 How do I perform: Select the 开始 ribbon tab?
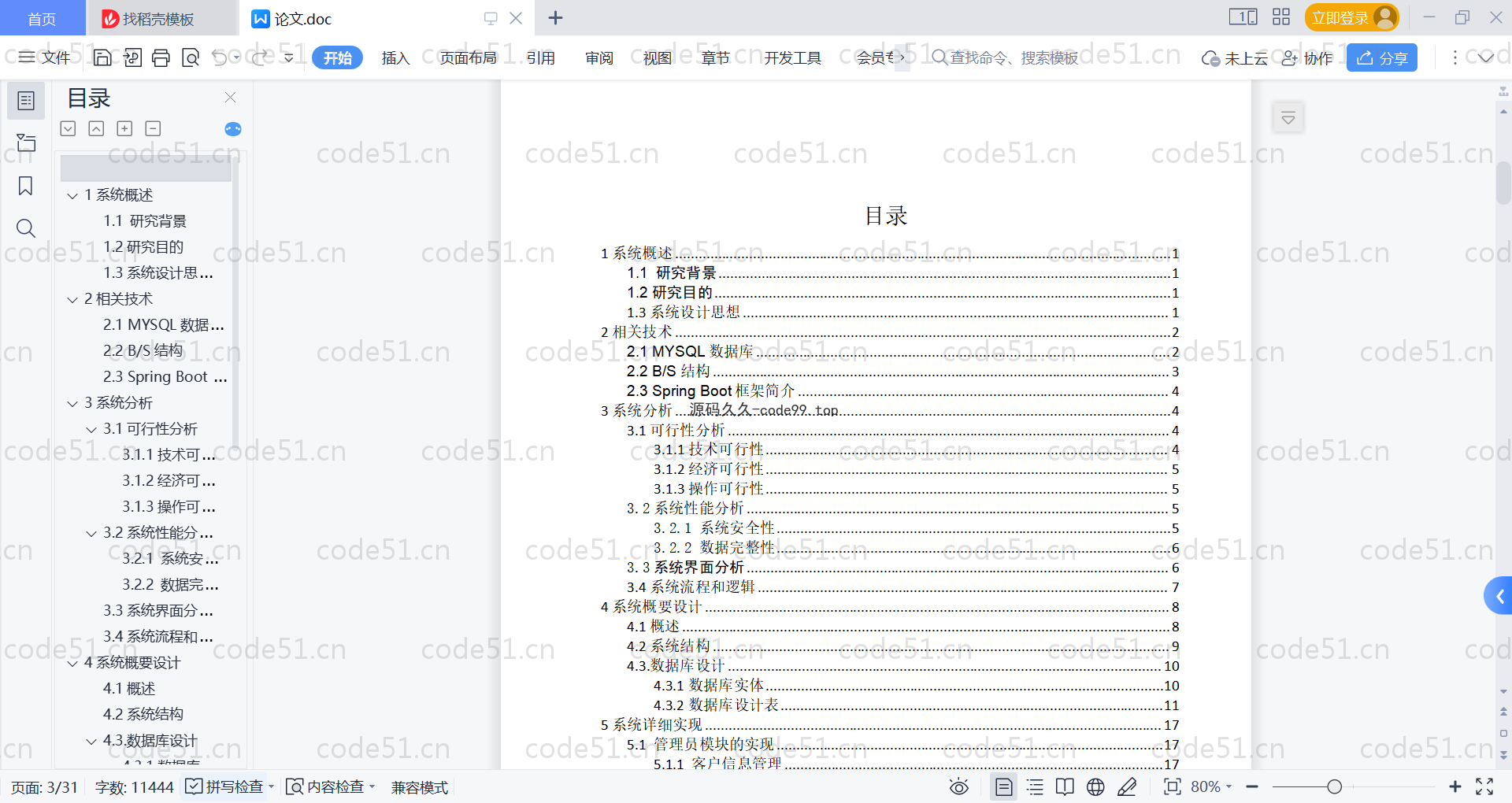pyautogui.click(x=337, y=57)
